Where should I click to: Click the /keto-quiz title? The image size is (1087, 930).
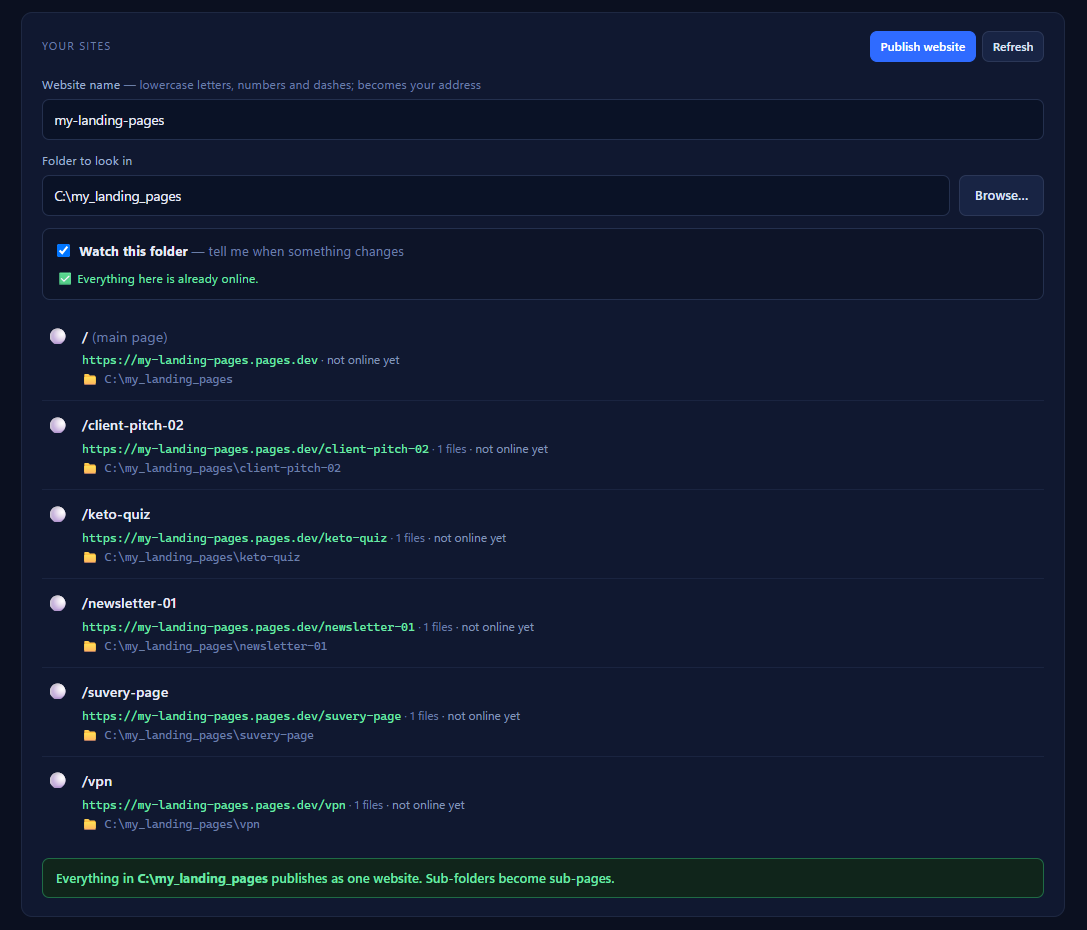(x=116, y=514)
